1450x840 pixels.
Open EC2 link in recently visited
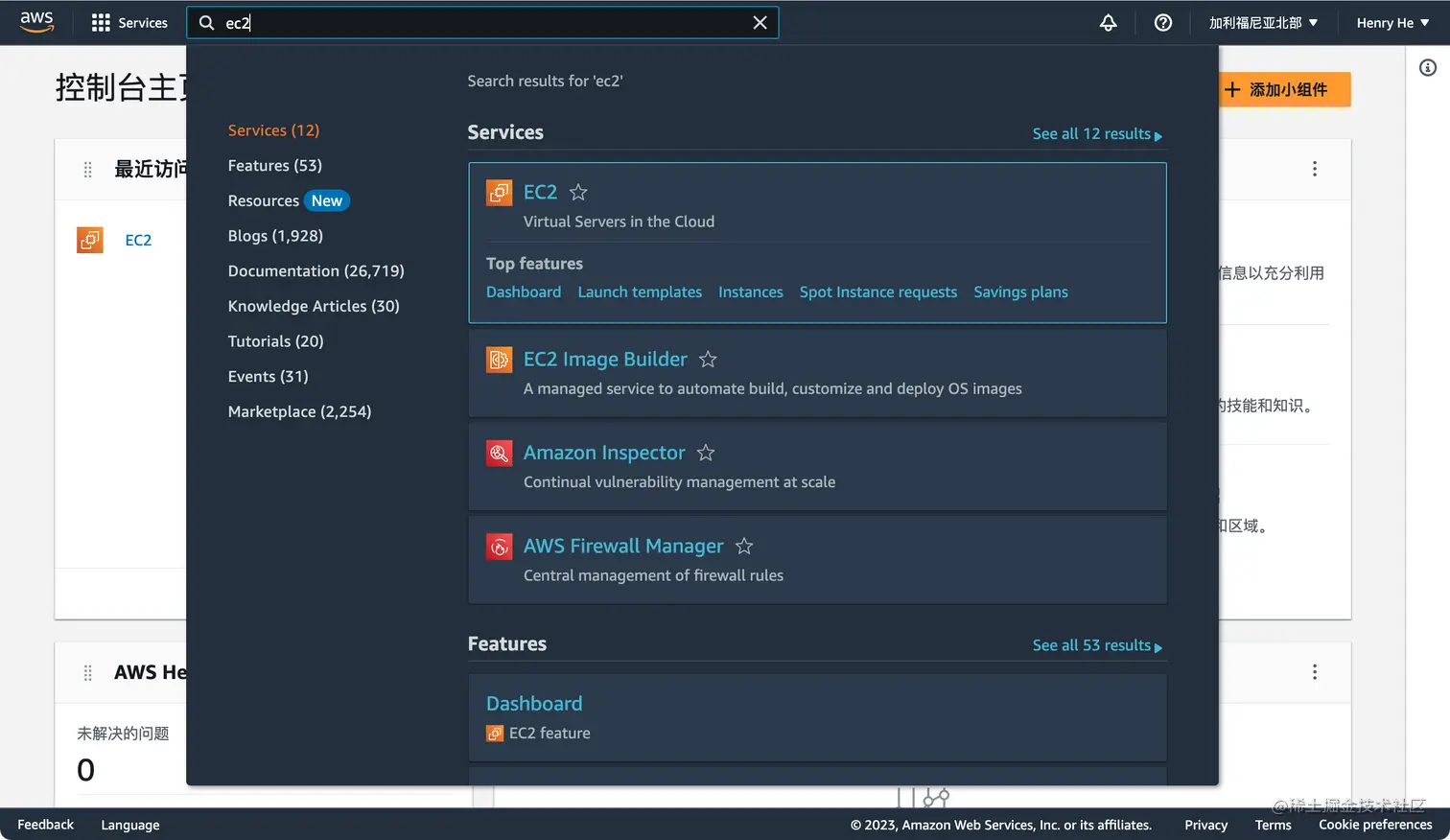tap(138, 240)
